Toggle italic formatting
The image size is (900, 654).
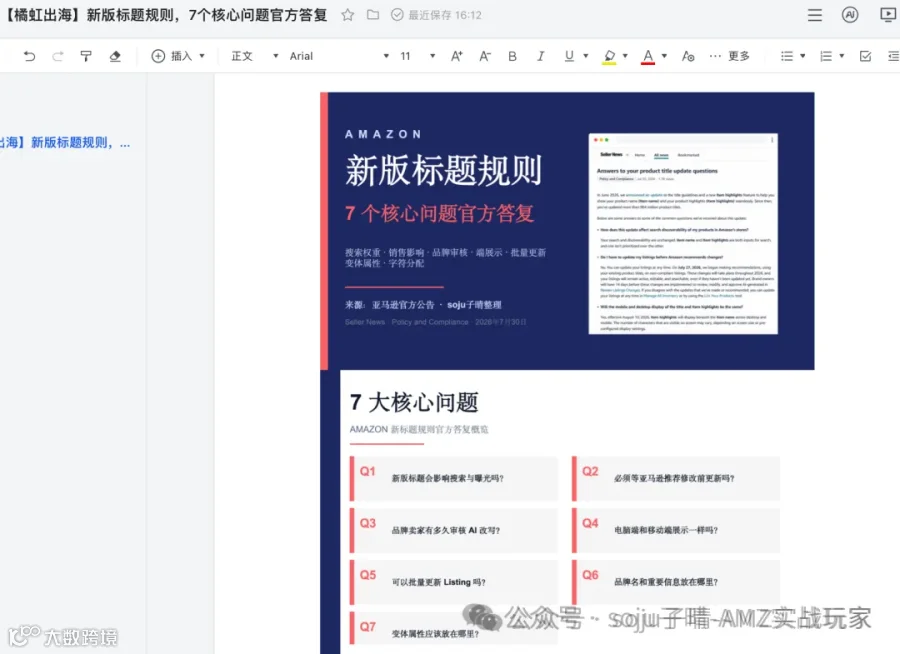pyautogui.click(x=540, y=56)
